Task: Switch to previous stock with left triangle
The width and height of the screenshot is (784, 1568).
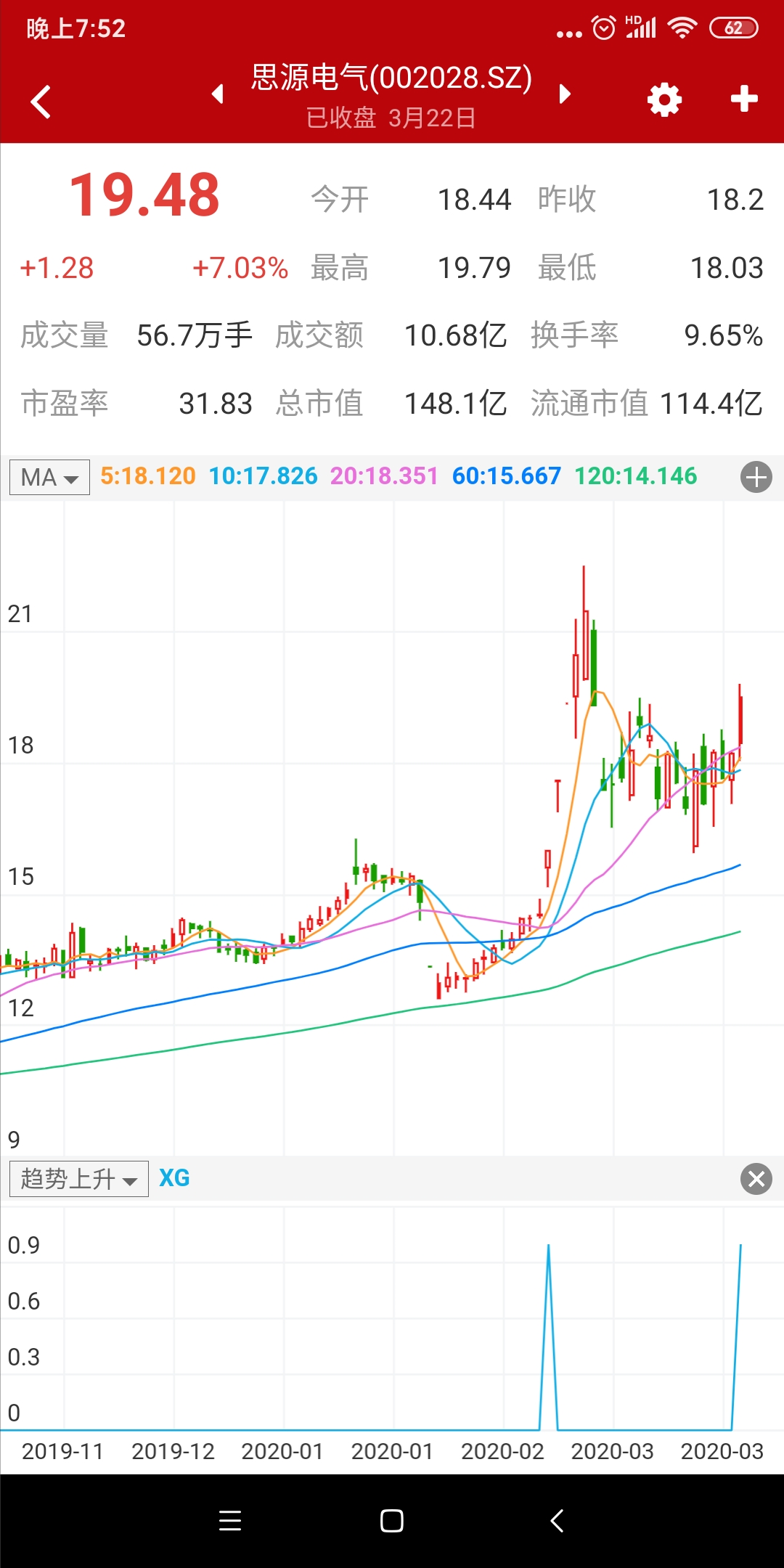Action: point(217,94)
